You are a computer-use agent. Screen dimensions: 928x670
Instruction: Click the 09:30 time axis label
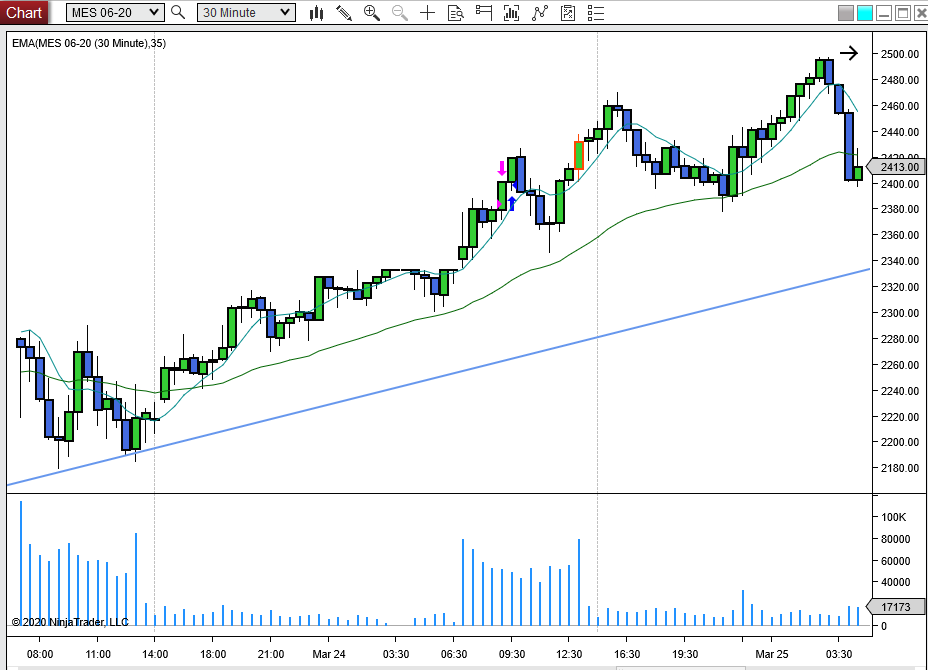pos(512,654)
